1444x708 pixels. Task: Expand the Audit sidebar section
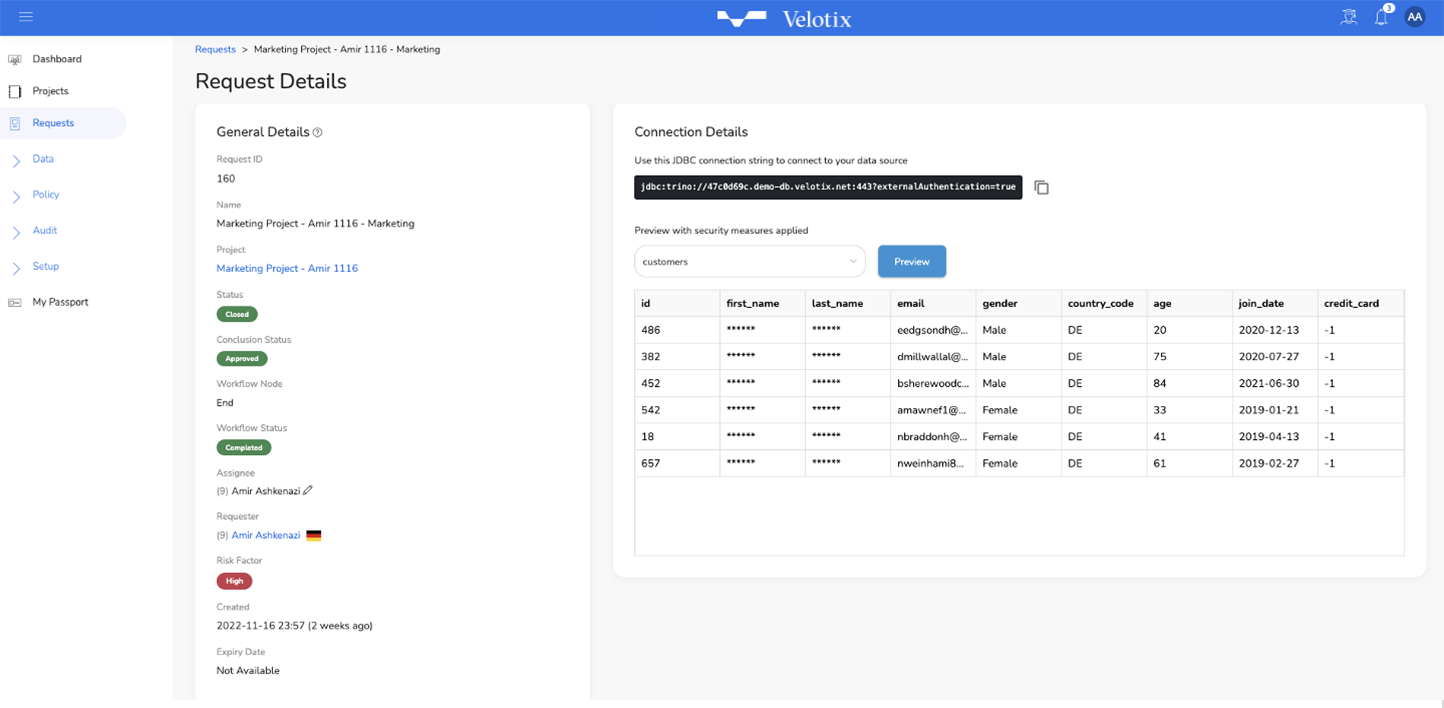tap(44, 231)
